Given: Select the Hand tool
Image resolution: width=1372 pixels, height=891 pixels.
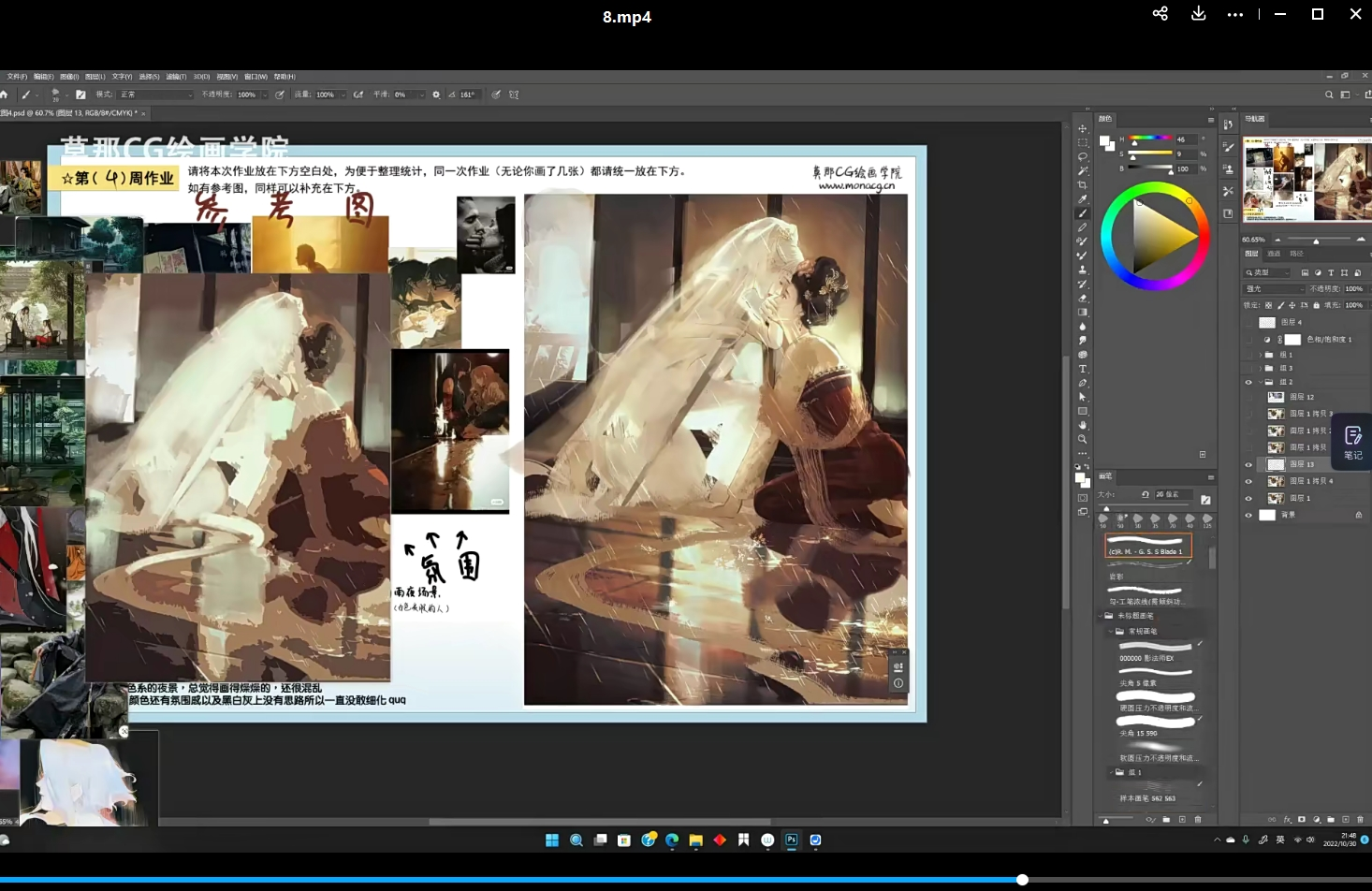Looking at the screenshot, I should 1083,425.
